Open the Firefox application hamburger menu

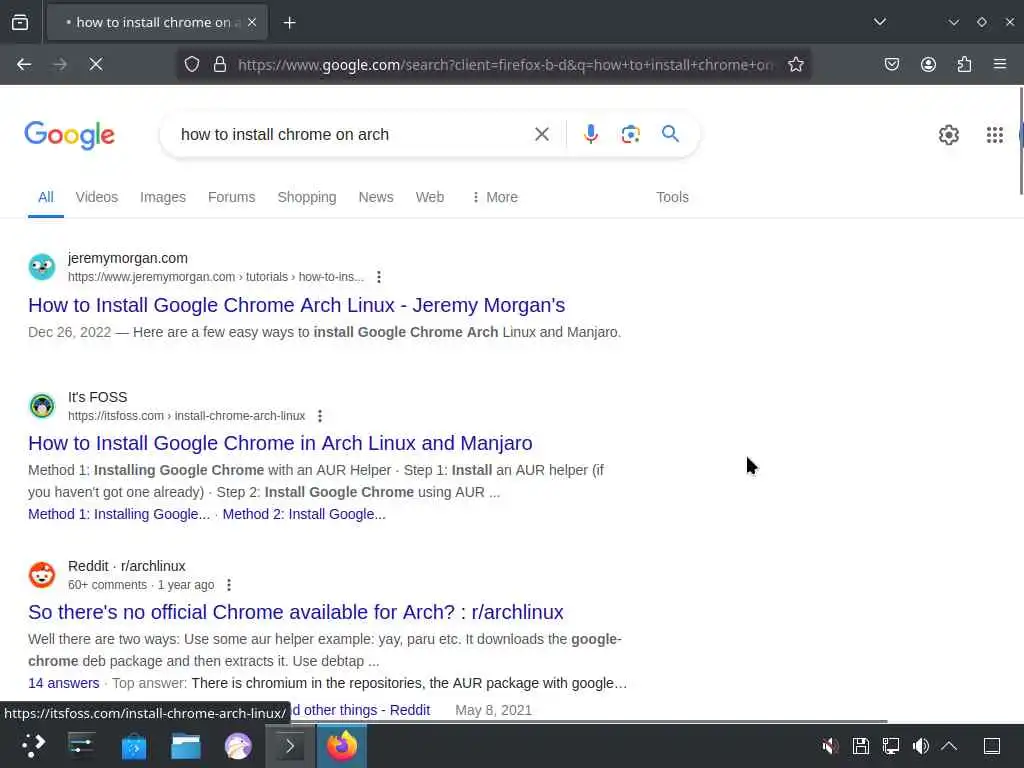(x=999, y=64)
